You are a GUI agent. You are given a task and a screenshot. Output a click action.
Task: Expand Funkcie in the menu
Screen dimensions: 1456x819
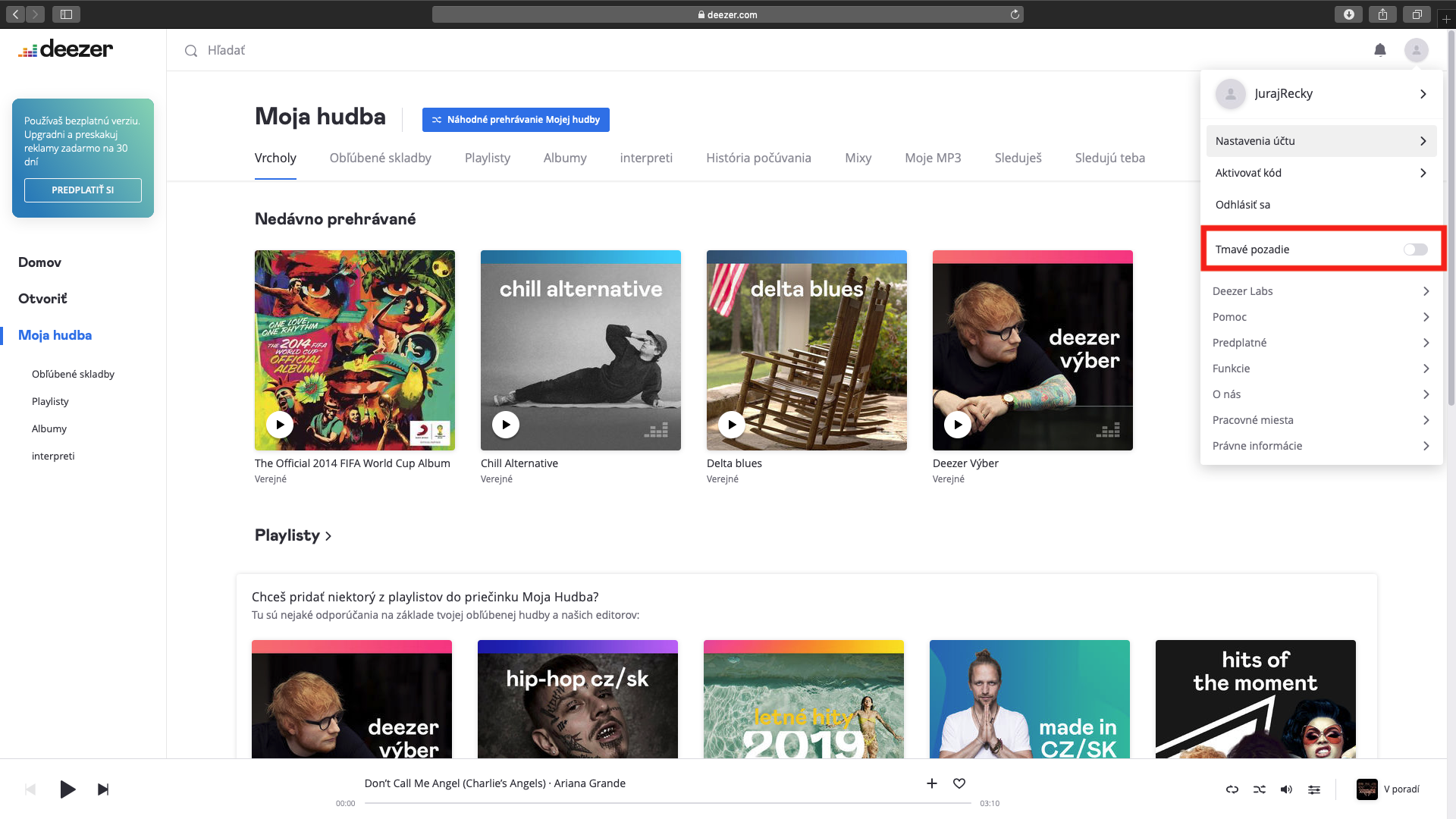pos(1321,369)
